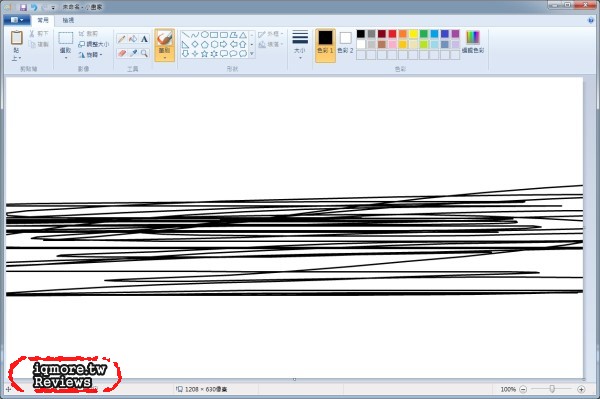Open the shape Fill dropdown
The width and height of the screenshot is (600, 399).
[271, 44]
